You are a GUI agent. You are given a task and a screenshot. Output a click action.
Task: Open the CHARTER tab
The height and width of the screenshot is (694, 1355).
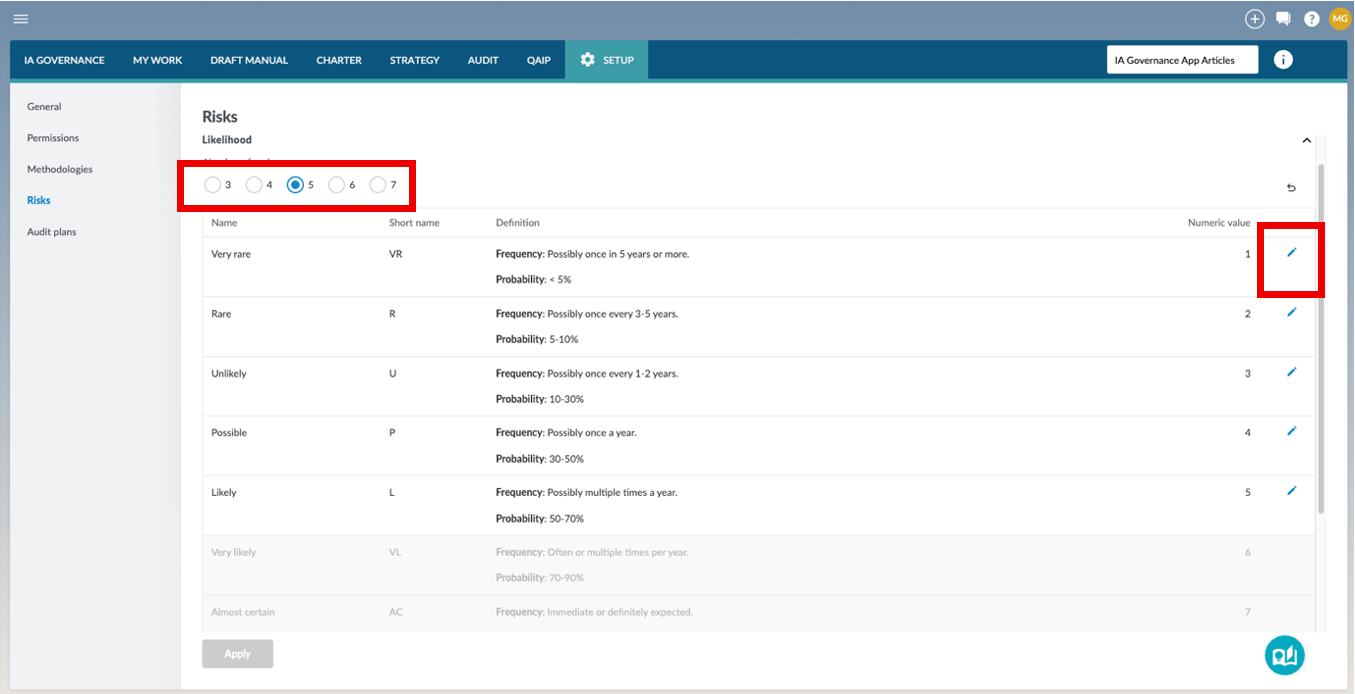point(339,60)
